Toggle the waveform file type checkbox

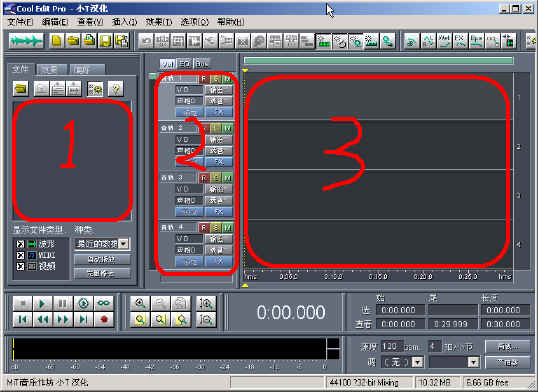coord(21,244)
